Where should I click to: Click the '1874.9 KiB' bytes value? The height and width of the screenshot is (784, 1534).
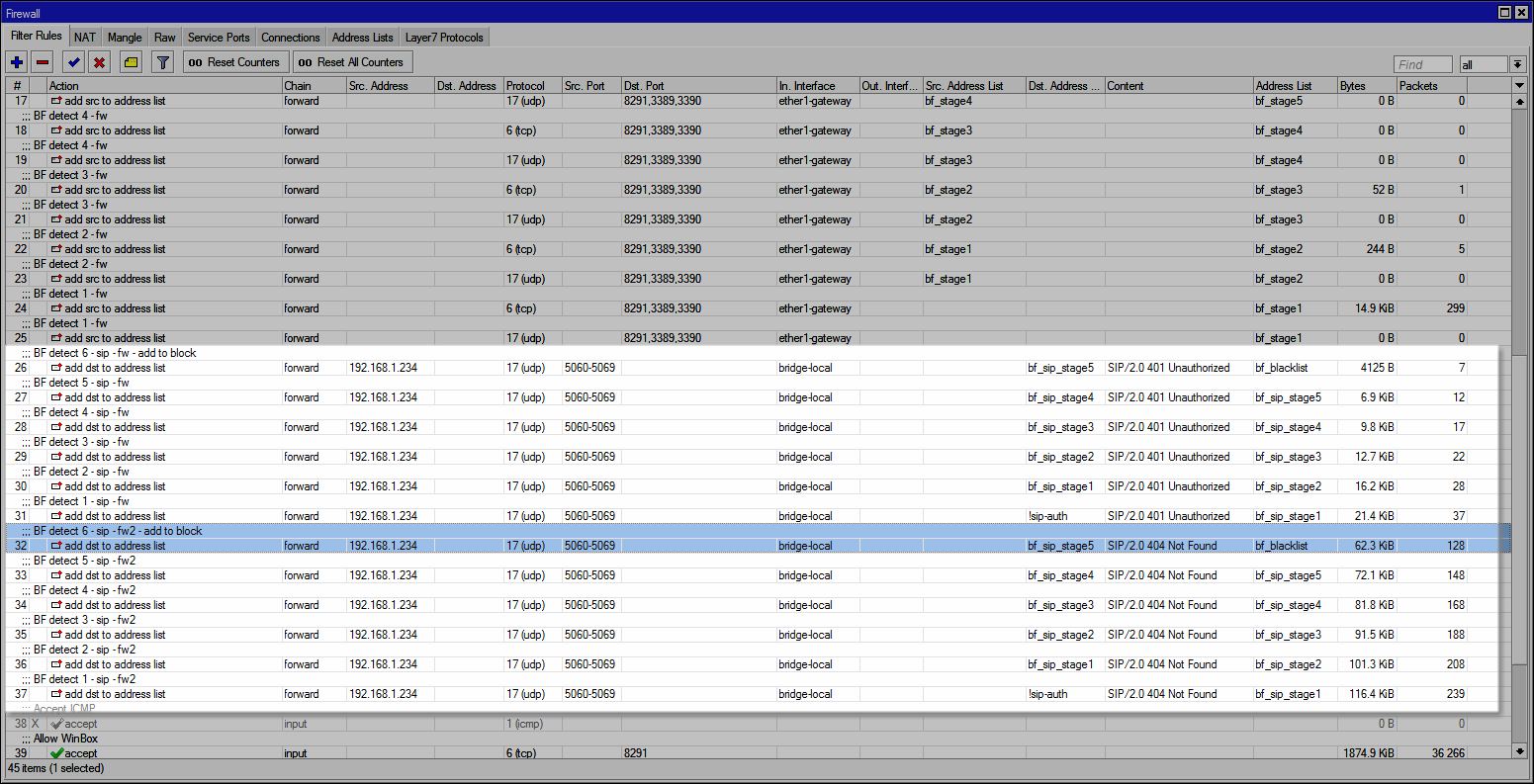click(x=1368, y=753)
